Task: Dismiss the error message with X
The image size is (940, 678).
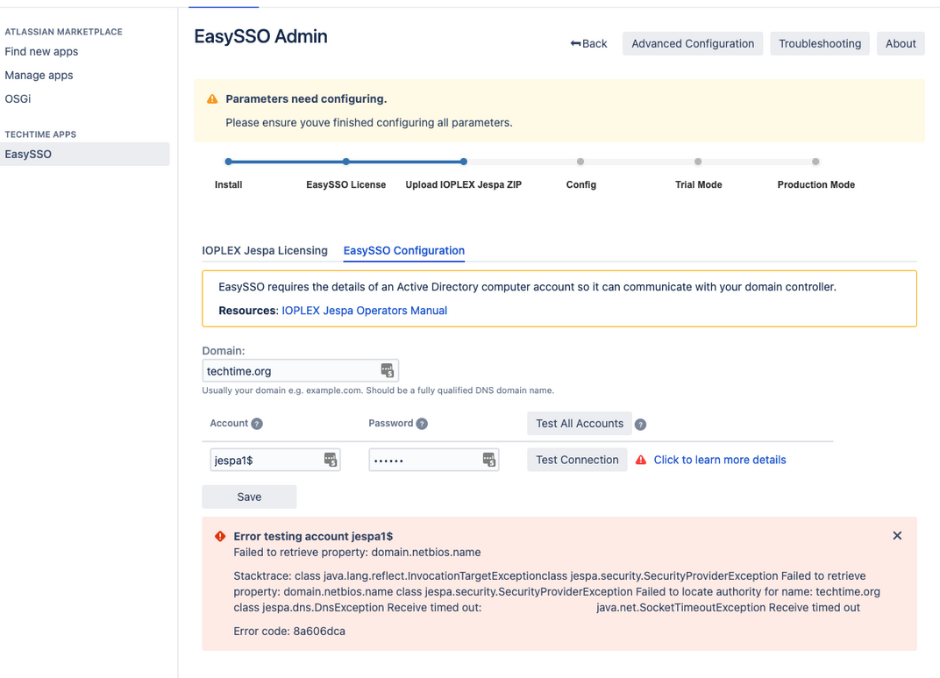Action: [x=896, y=536]
